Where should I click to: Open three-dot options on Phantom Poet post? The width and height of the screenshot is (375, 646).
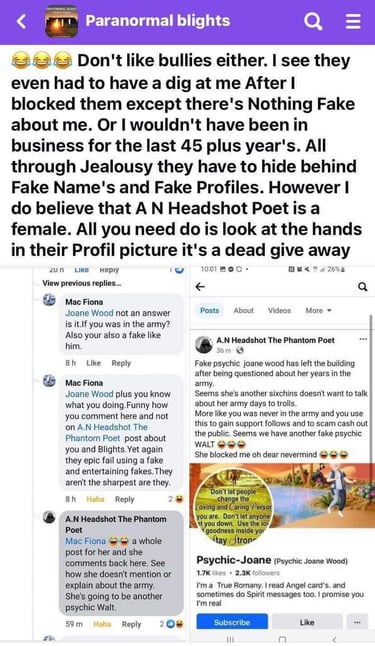363,339
